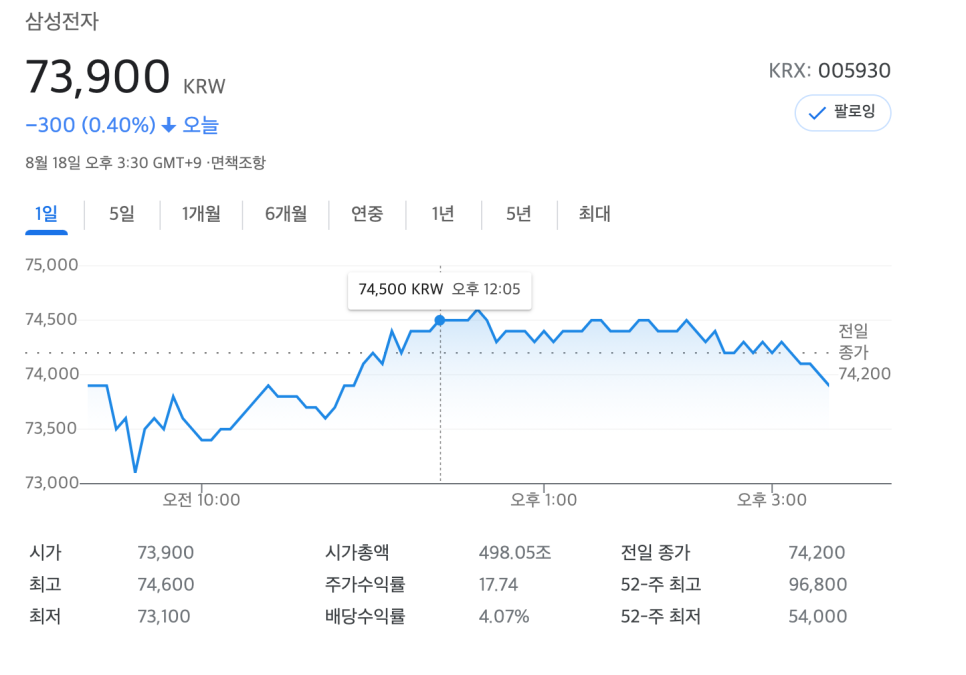
Task: Select the 6개월 range tab
Action: [286, 214]
